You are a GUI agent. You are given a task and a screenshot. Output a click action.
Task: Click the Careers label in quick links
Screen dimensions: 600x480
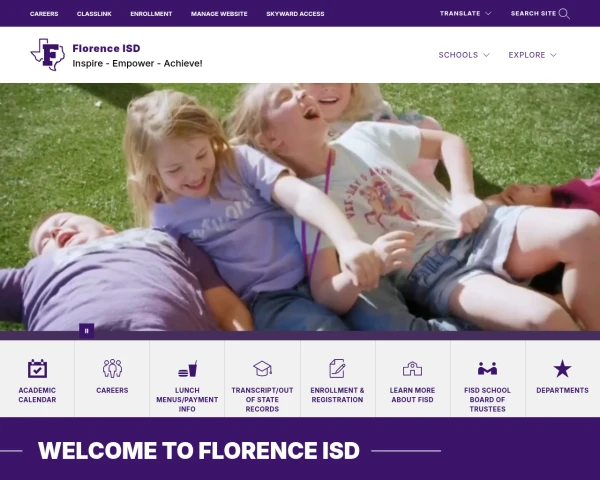112,390
